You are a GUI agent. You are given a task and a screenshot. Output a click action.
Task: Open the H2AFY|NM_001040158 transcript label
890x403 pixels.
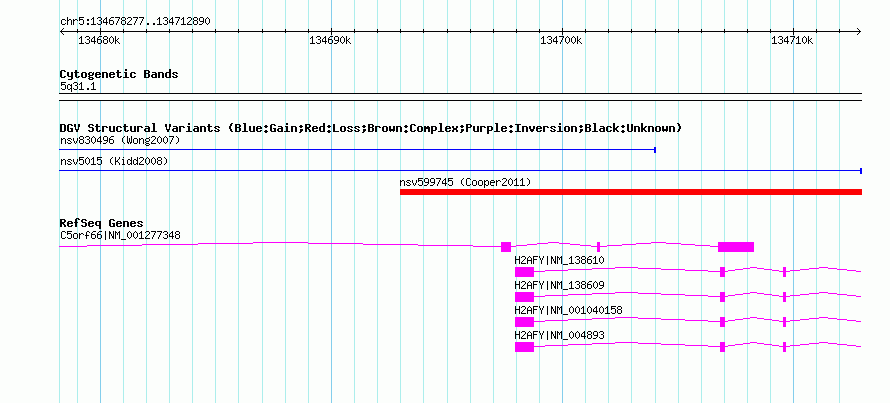click(x=568, y=310)
